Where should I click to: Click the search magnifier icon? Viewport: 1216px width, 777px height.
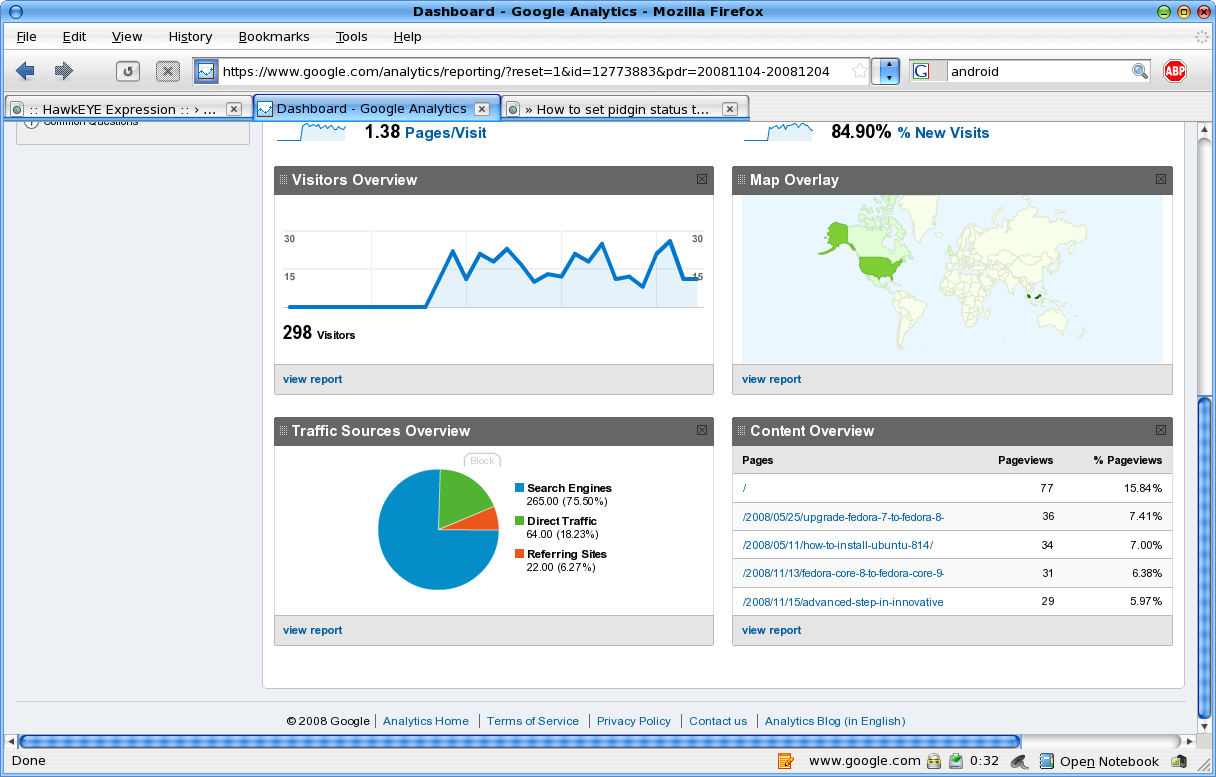click(1140, 71)
